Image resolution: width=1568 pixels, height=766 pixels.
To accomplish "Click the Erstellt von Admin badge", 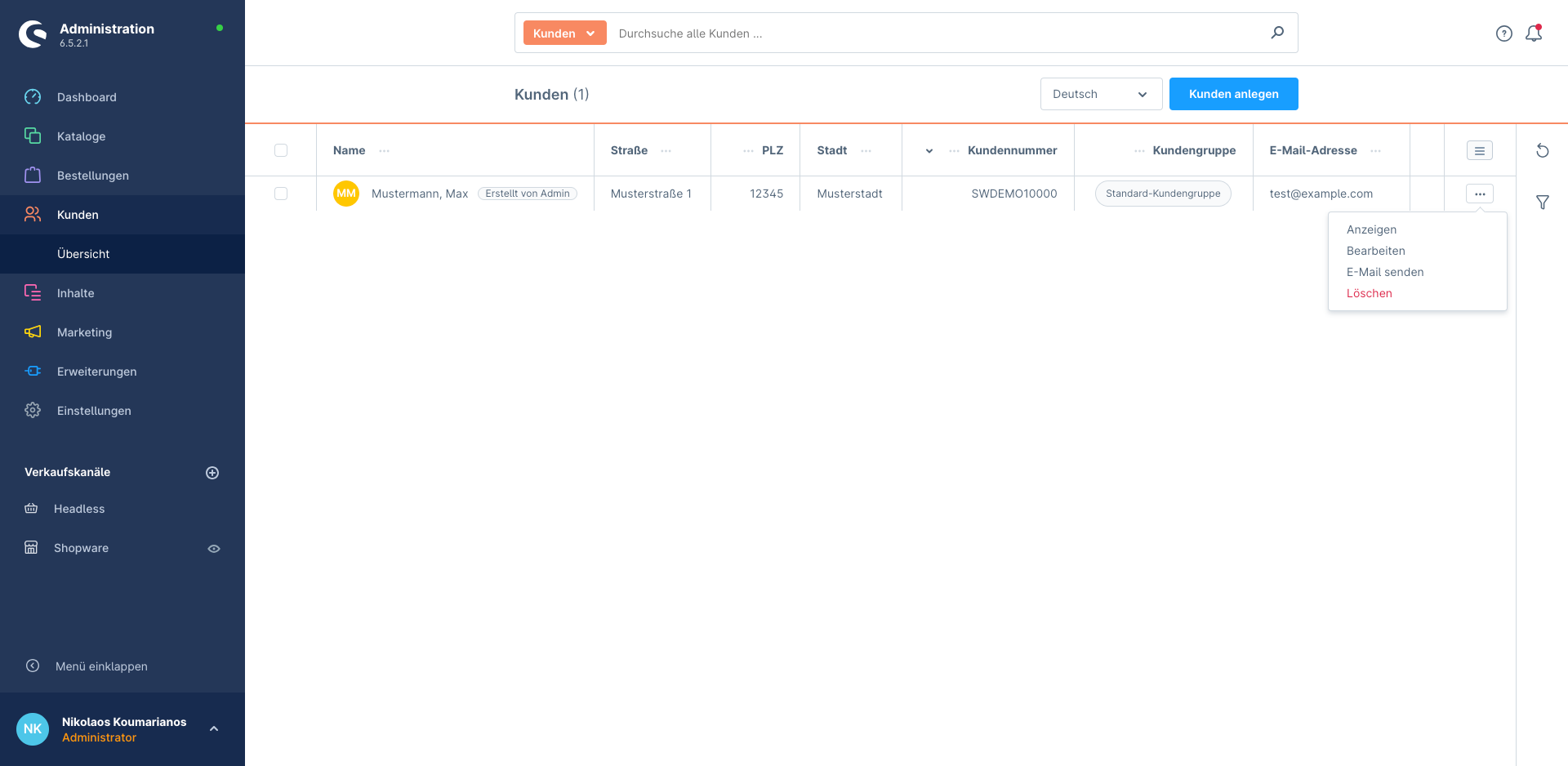I will (528, 194).
